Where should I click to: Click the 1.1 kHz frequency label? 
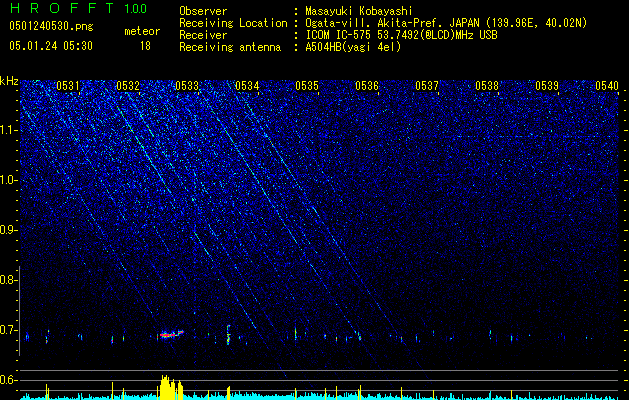pos(8,130)
